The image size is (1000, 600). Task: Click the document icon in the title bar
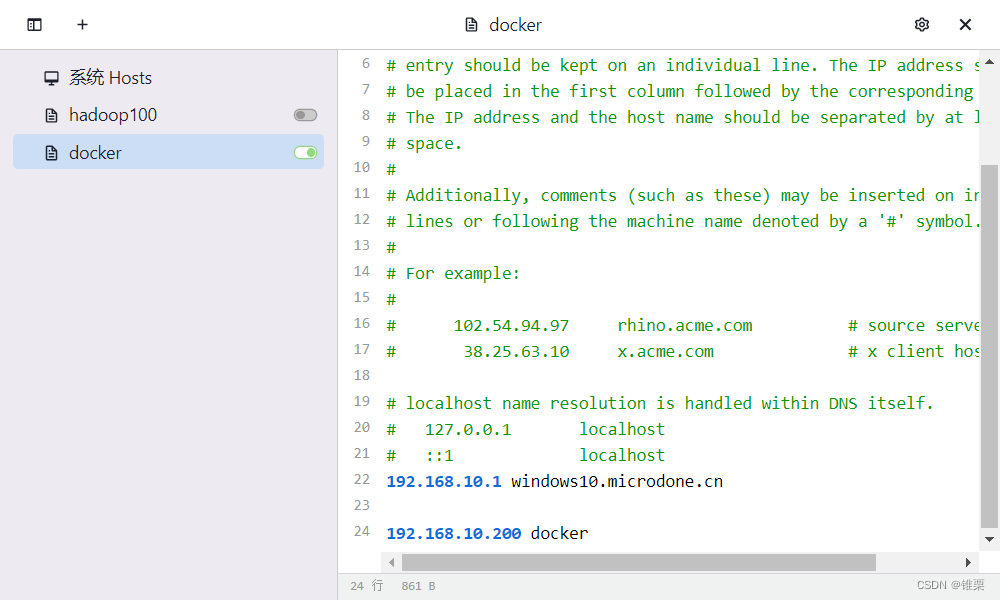coord(471,25)
